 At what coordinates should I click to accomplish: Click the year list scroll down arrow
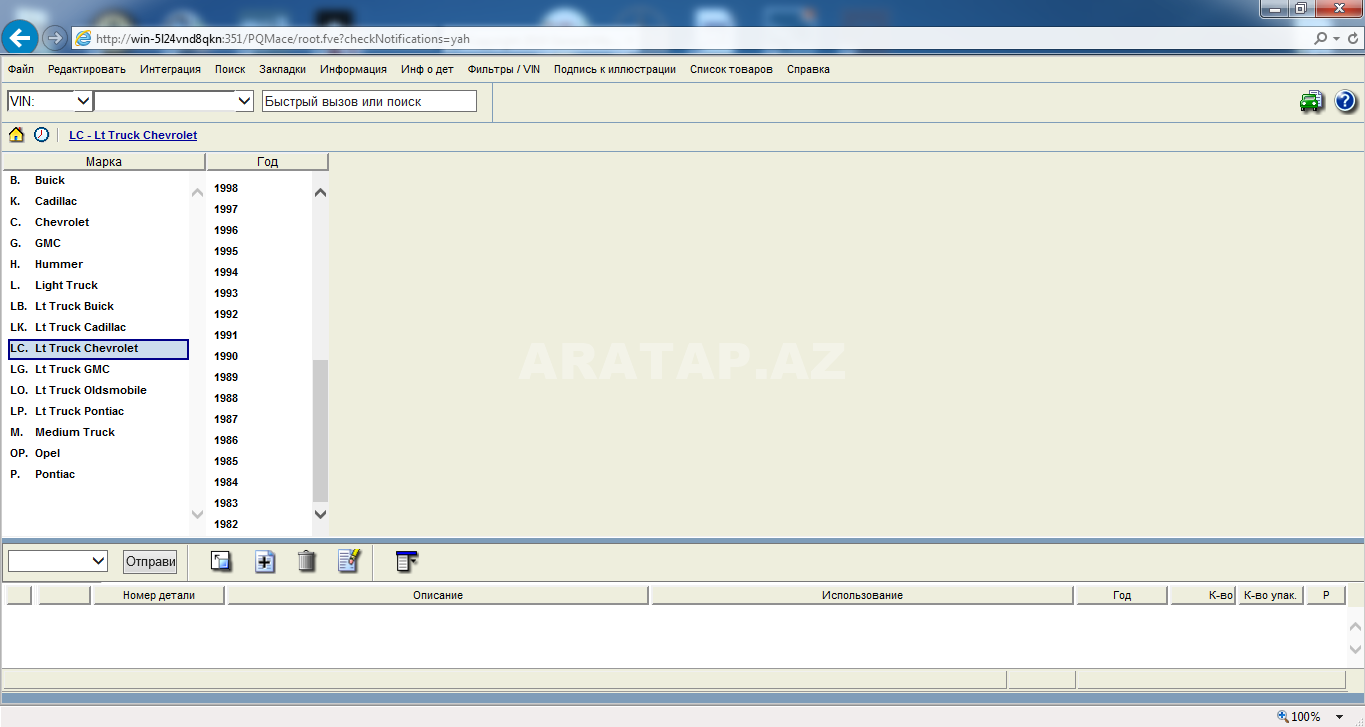tap(320, 514)
